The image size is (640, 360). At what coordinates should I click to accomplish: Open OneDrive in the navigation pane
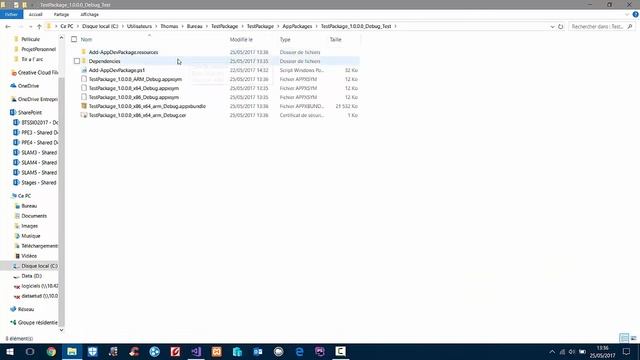[x=28, y=86]
